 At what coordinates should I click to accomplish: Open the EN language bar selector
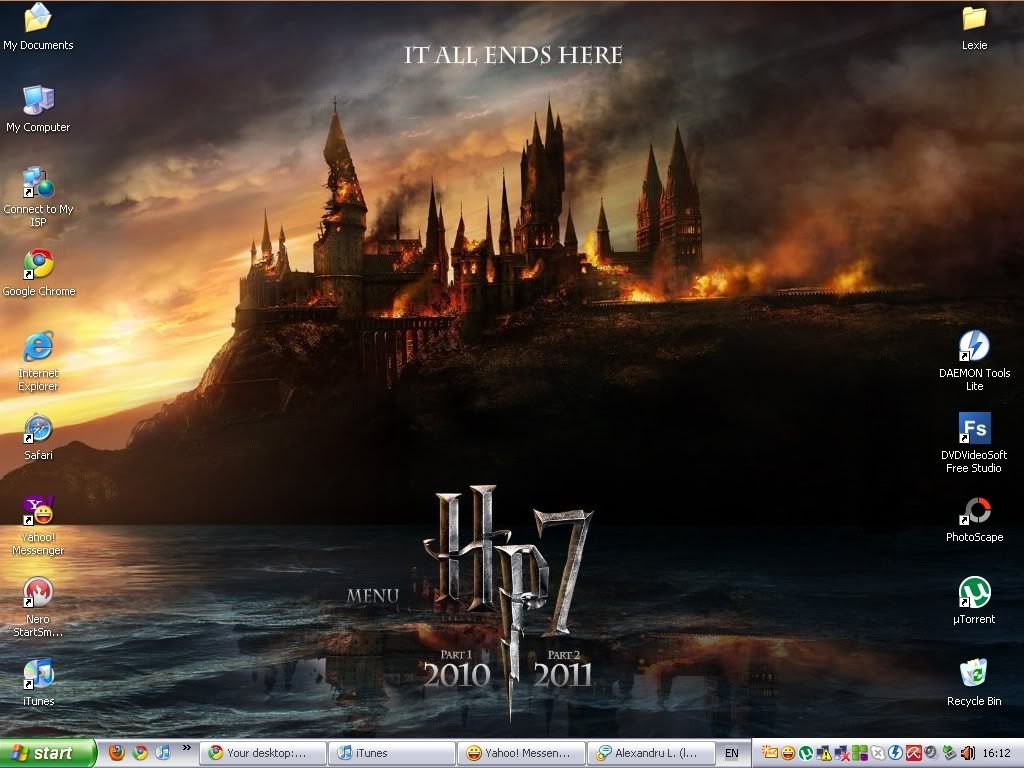click(x=732, y=753)
